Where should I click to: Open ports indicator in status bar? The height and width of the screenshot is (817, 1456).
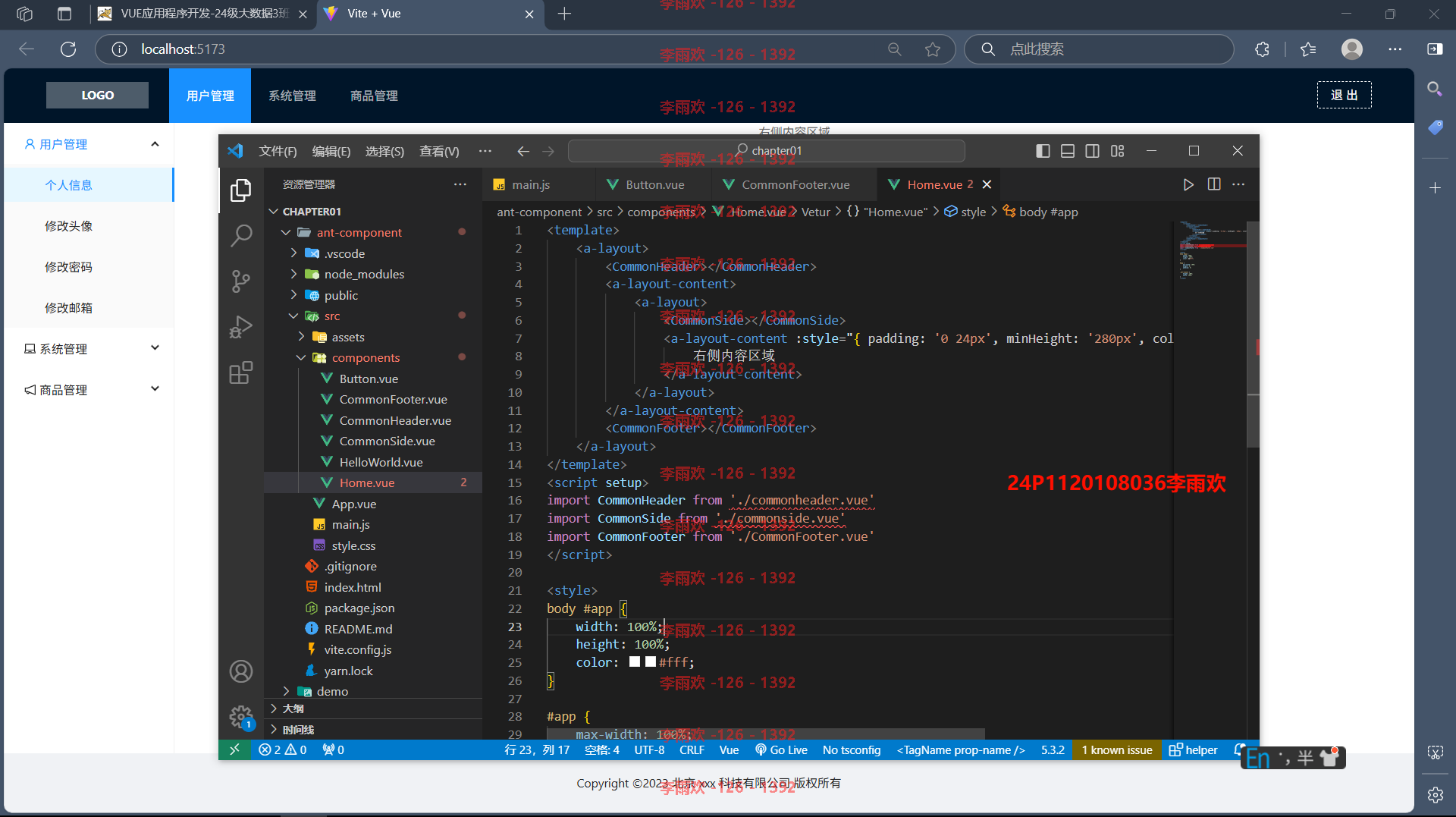[x=333, y=749]
